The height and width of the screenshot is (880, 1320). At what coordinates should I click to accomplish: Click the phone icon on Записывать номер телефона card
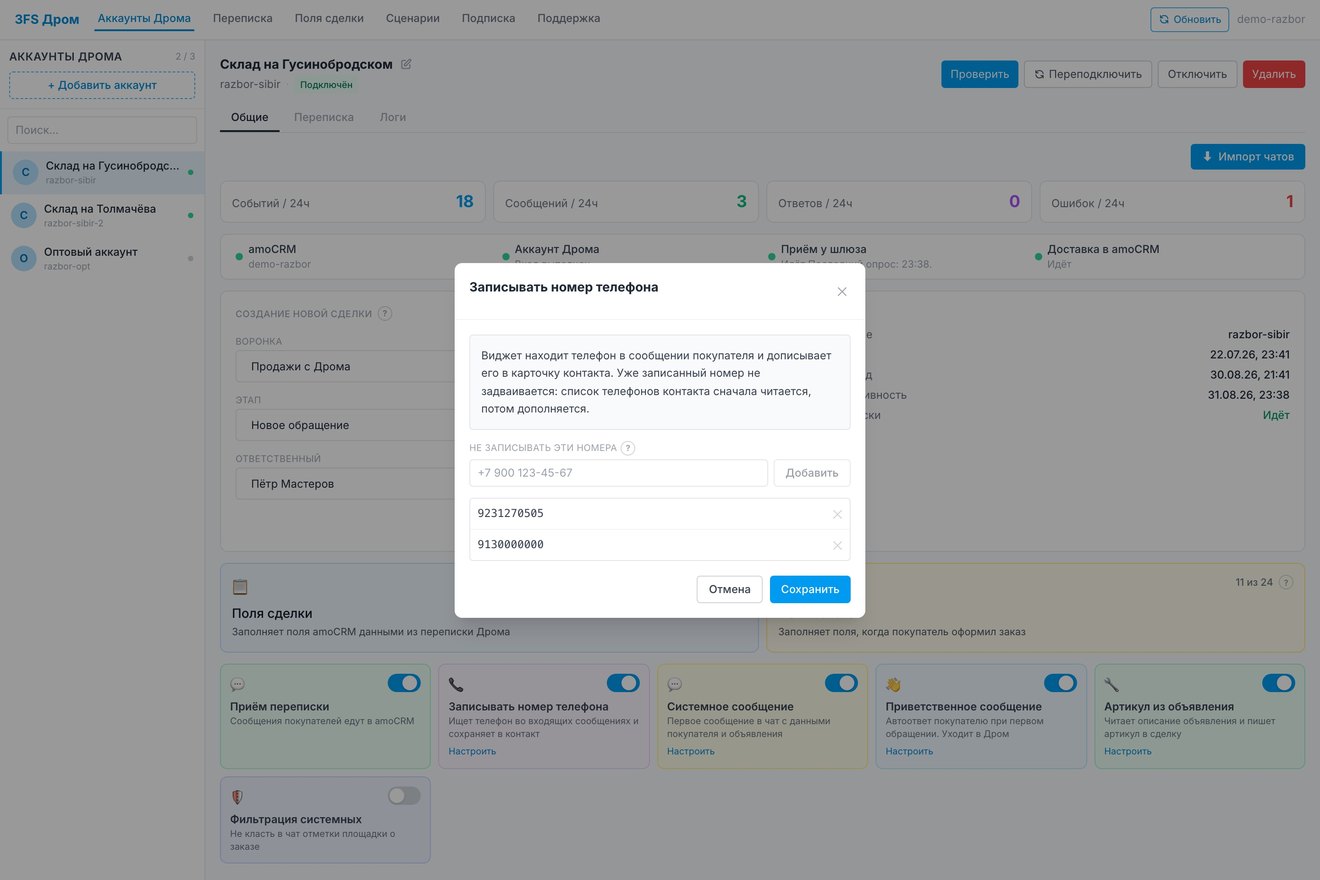456,685
